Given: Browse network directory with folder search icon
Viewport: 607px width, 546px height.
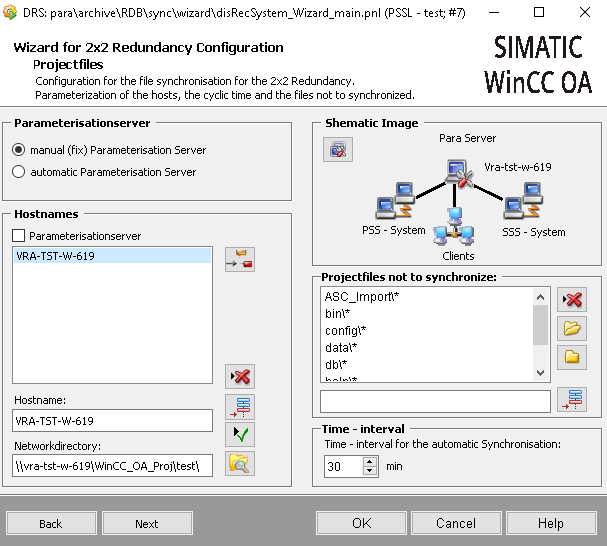Looking at the screenshot, I should [239, 463].
